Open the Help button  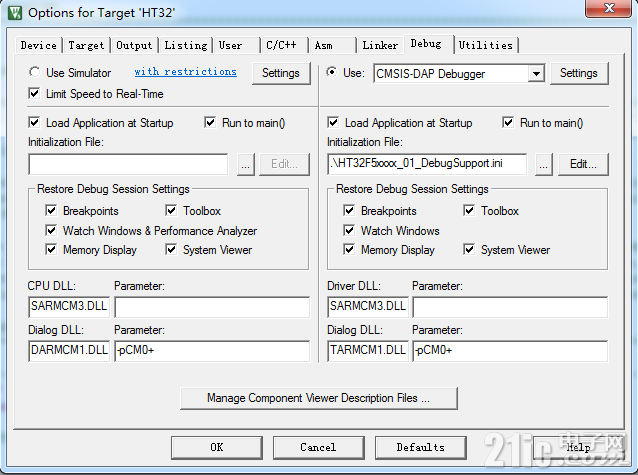[x=579, y=447]
